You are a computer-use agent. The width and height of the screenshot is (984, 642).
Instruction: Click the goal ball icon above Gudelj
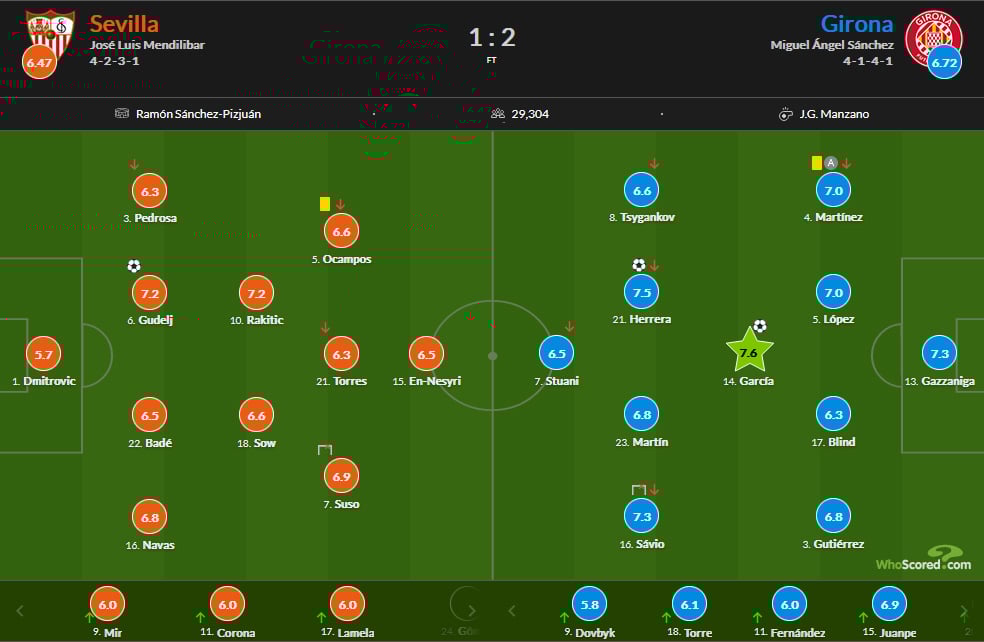[x=134, y=266]
